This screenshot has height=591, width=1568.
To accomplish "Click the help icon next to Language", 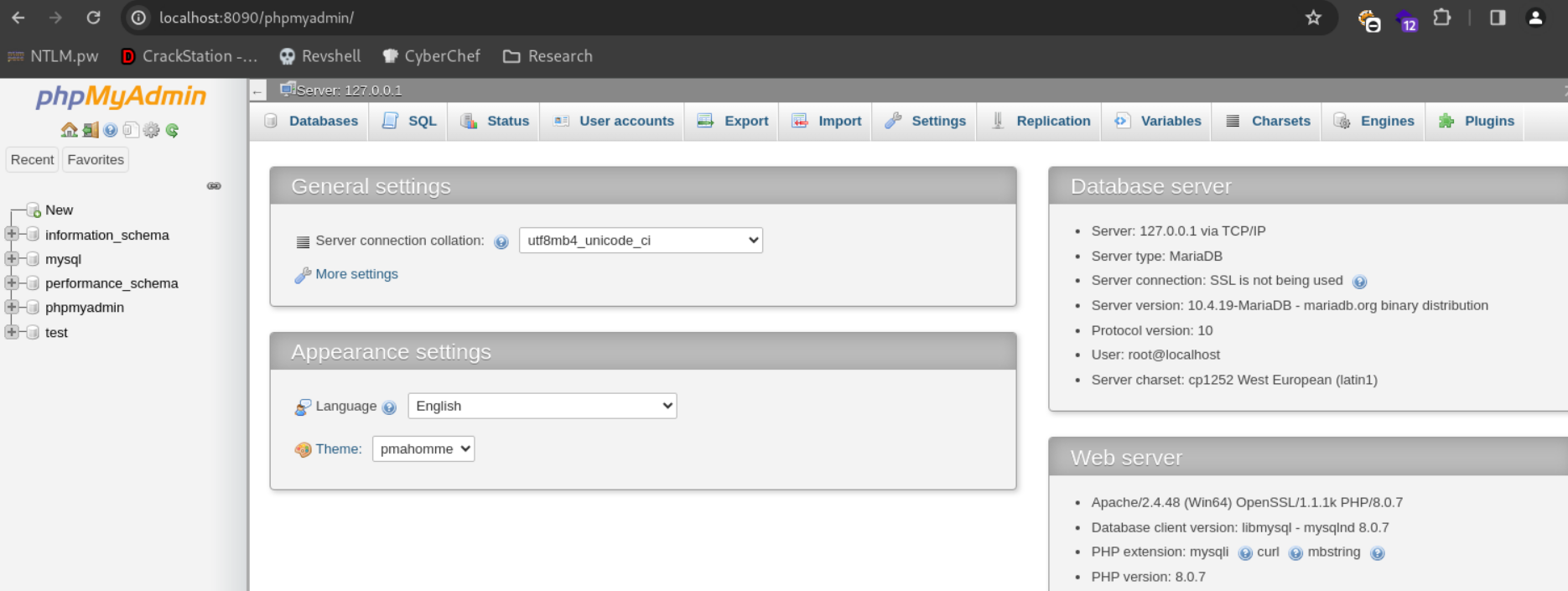I will pyautogui.click(x=389, y=407).
